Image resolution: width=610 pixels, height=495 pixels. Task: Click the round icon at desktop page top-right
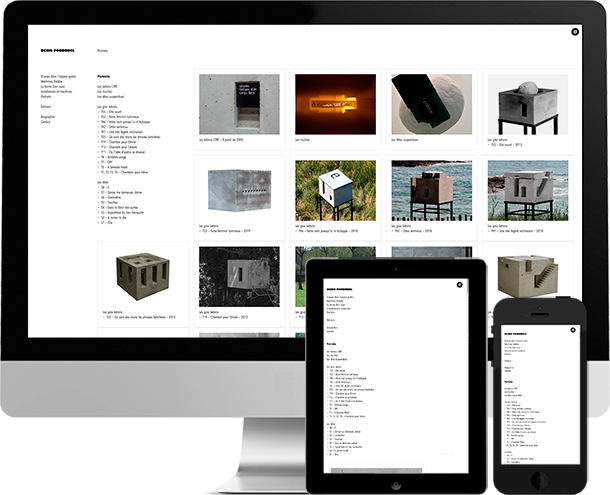pyautogui.click(x=575, y=32)
